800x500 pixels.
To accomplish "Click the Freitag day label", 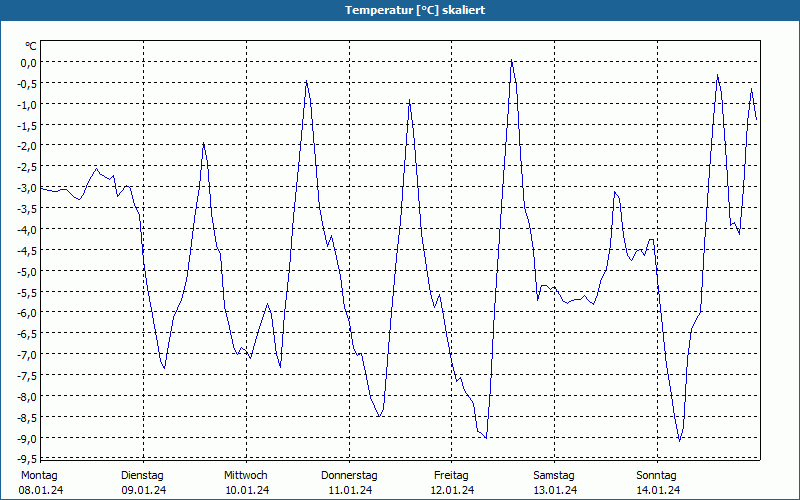I will click(452, 476).
